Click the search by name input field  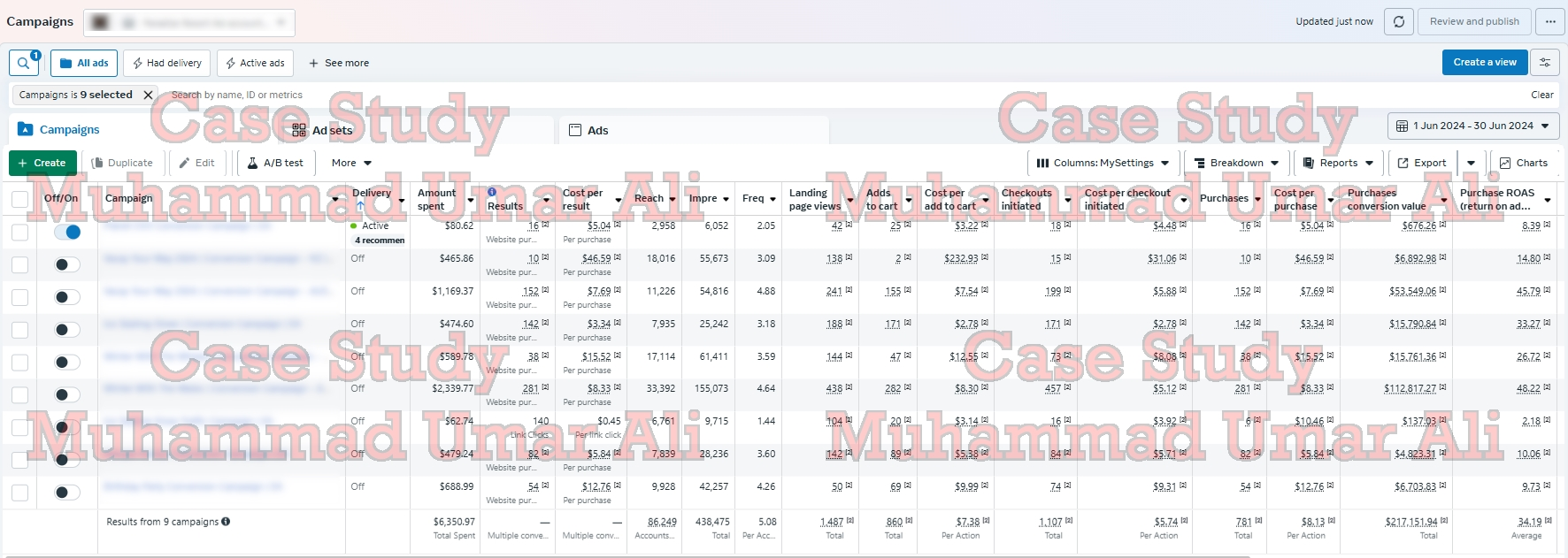(354, 95)
